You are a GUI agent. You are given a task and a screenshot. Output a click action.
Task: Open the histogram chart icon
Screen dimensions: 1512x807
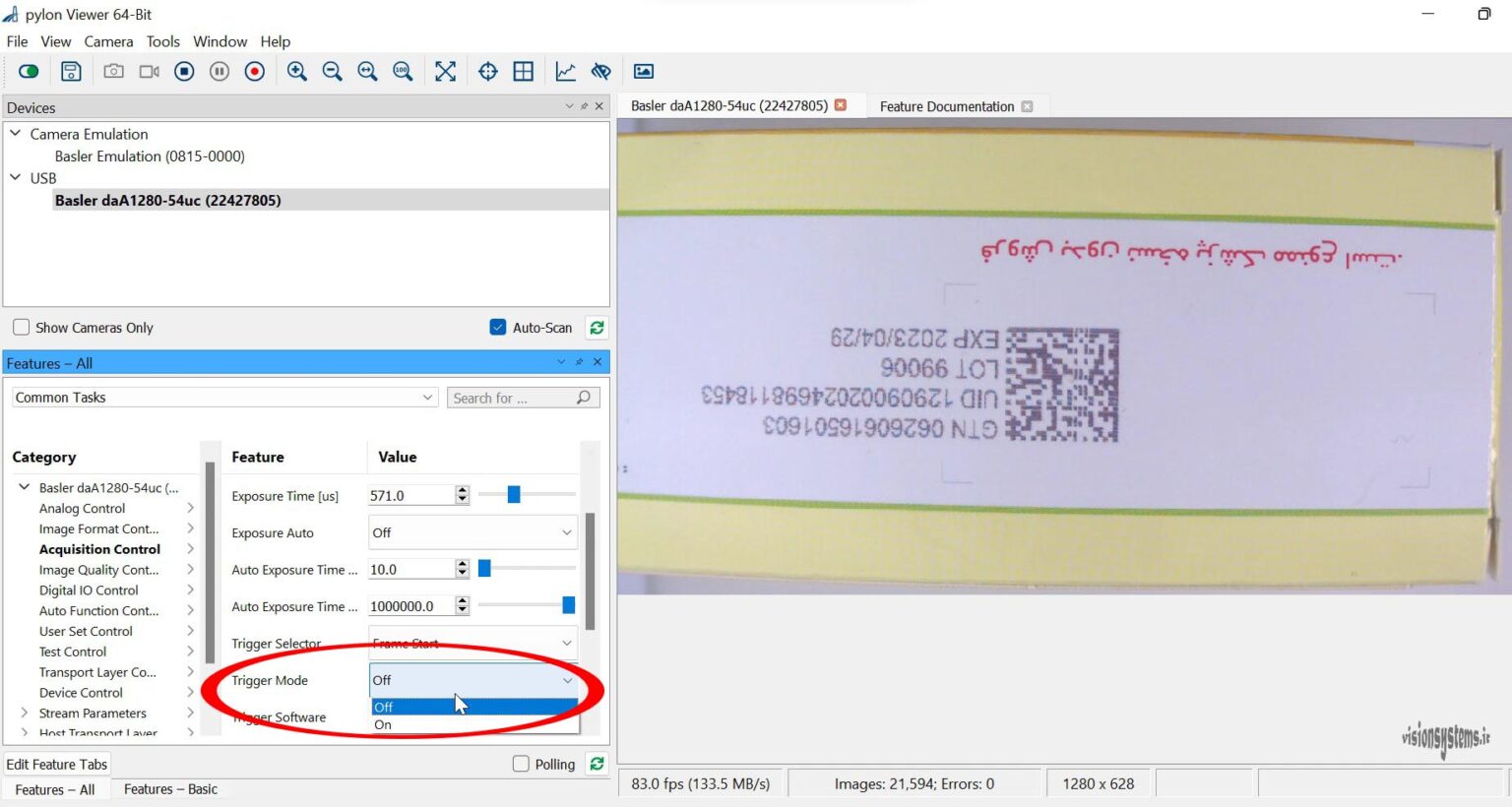click(x=565, y=71)
